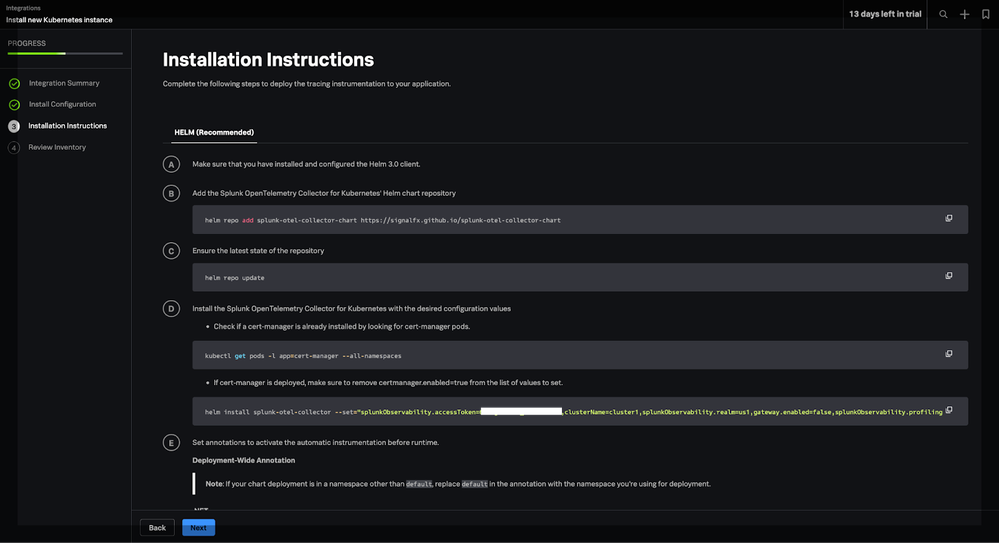Click the Installation Instructions page heading
This screenshot has height=543, width=999.
point(268,60)
